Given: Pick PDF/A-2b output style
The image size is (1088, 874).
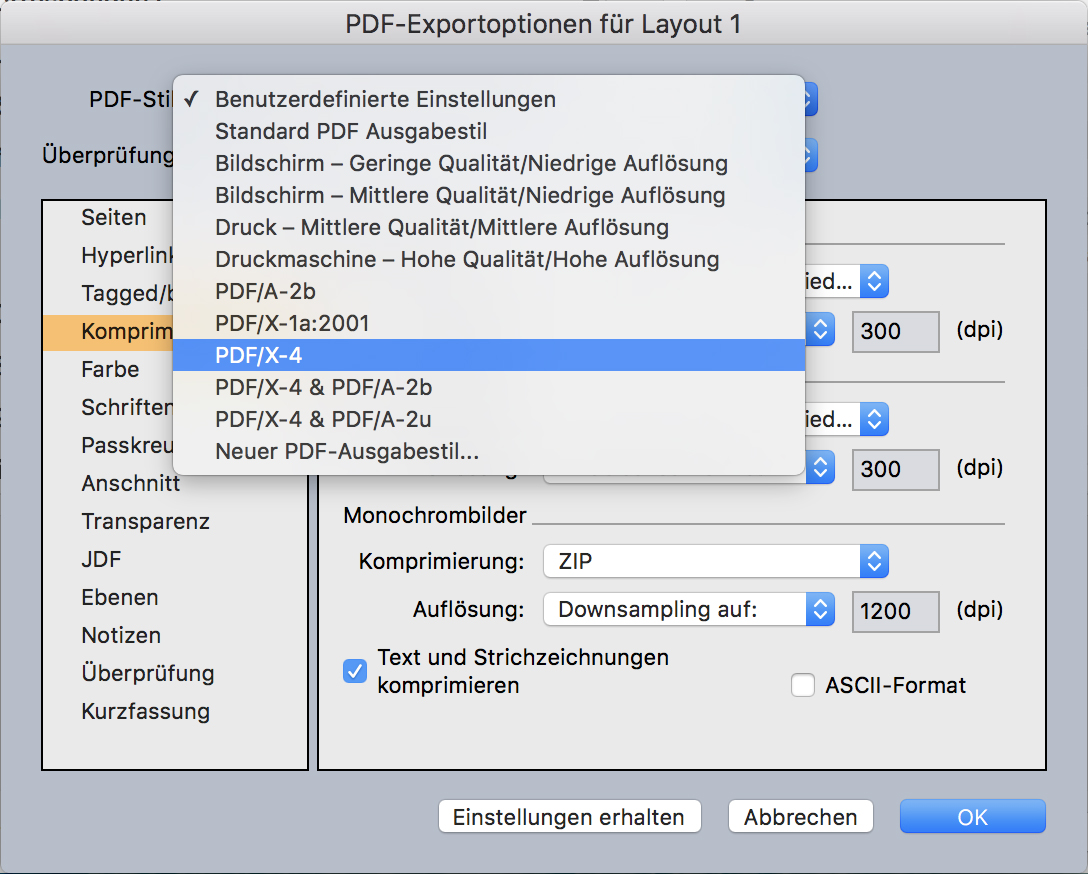Looking at the screenshot, I should 488,291.
